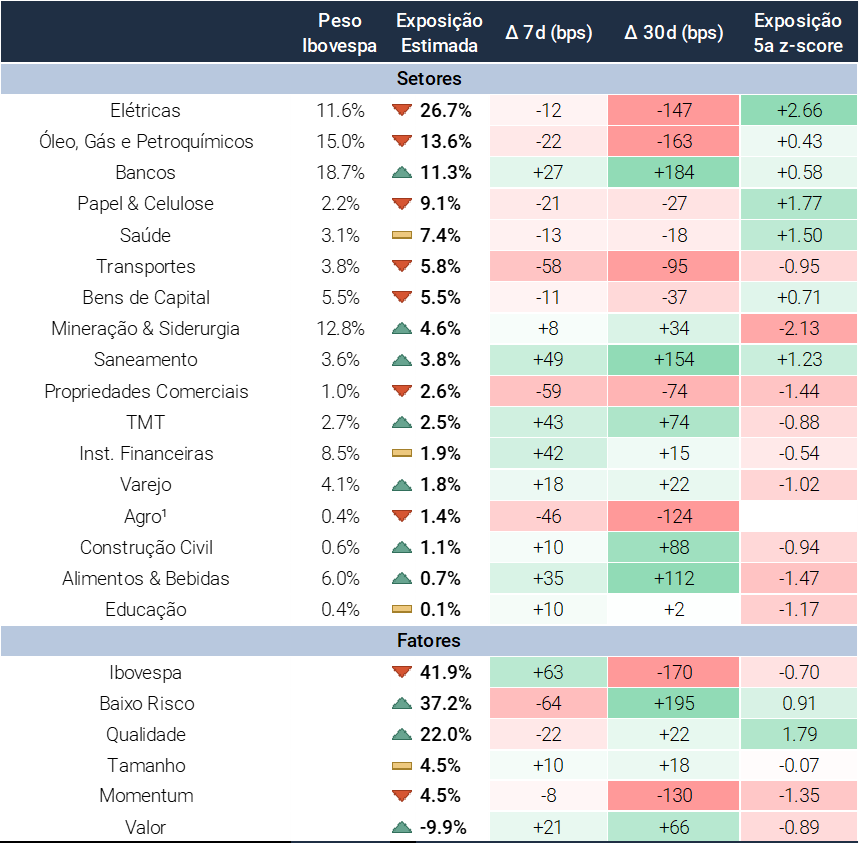859x844 pixels.
Task: Click the green up arrow in the +184 row
Action: (402, 172)
